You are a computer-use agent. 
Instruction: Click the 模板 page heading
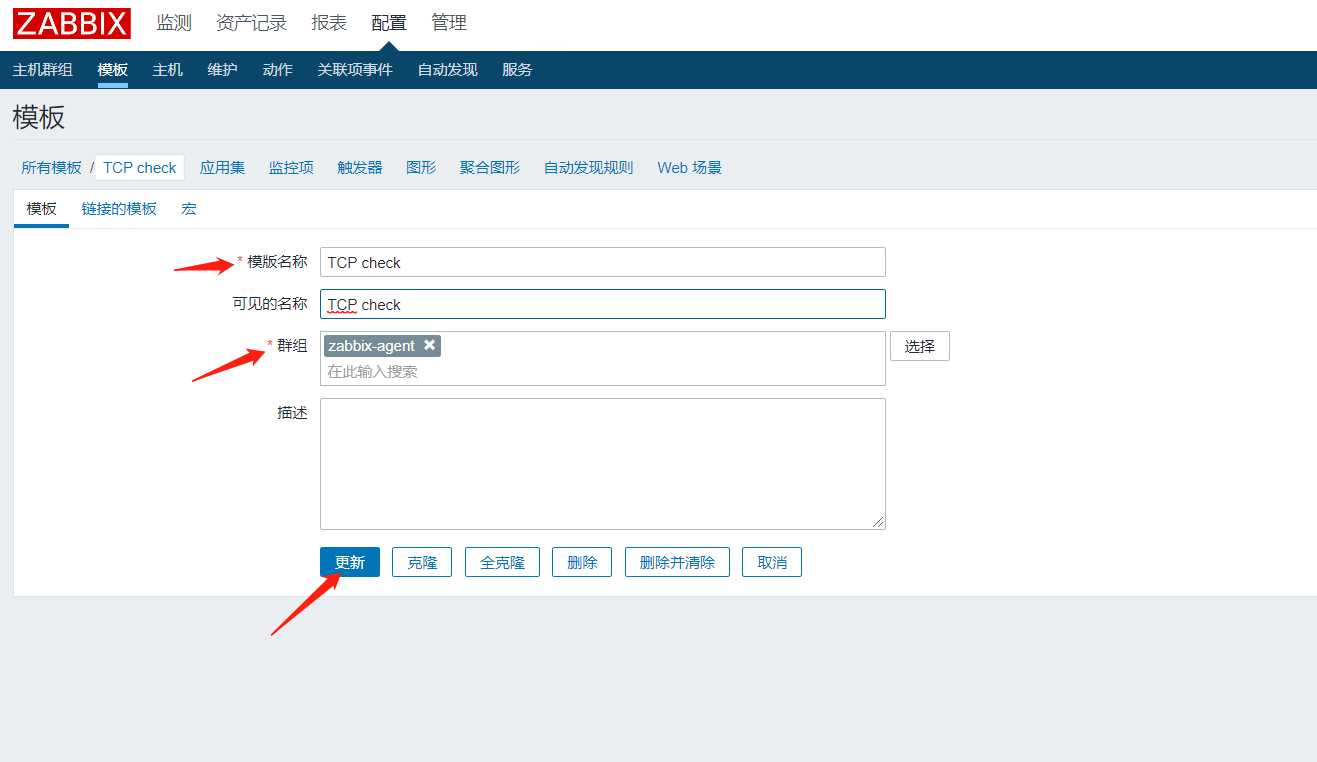click(x=39, y=117)
